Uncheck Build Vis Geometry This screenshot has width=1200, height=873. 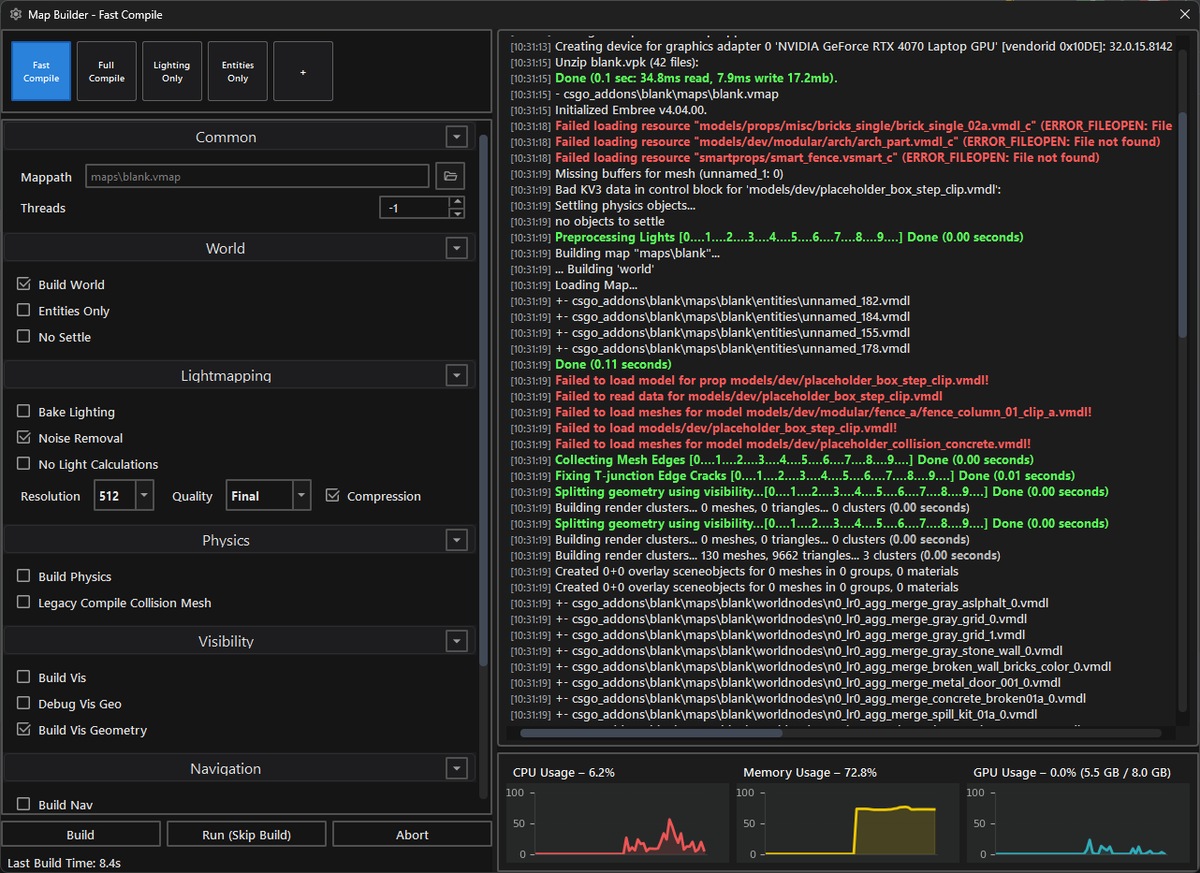pos(24,730)
